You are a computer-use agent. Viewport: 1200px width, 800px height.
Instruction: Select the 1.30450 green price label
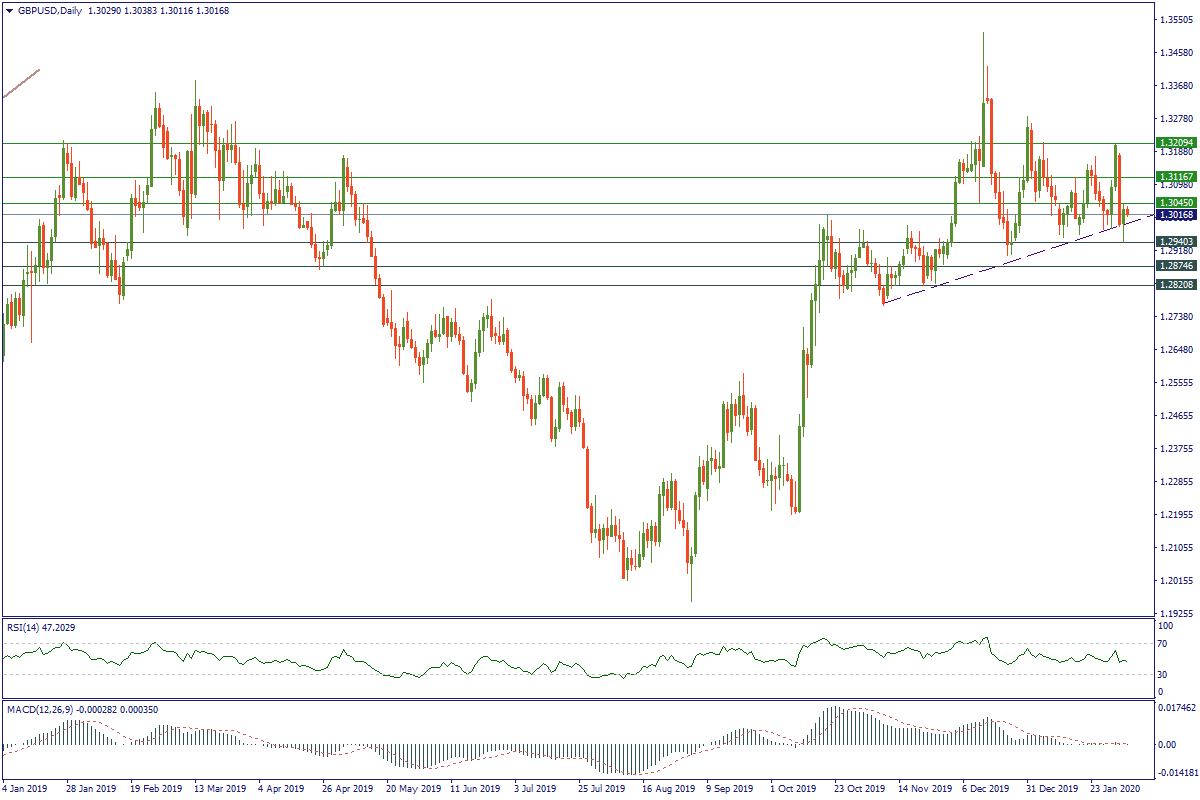(1176, 202)
